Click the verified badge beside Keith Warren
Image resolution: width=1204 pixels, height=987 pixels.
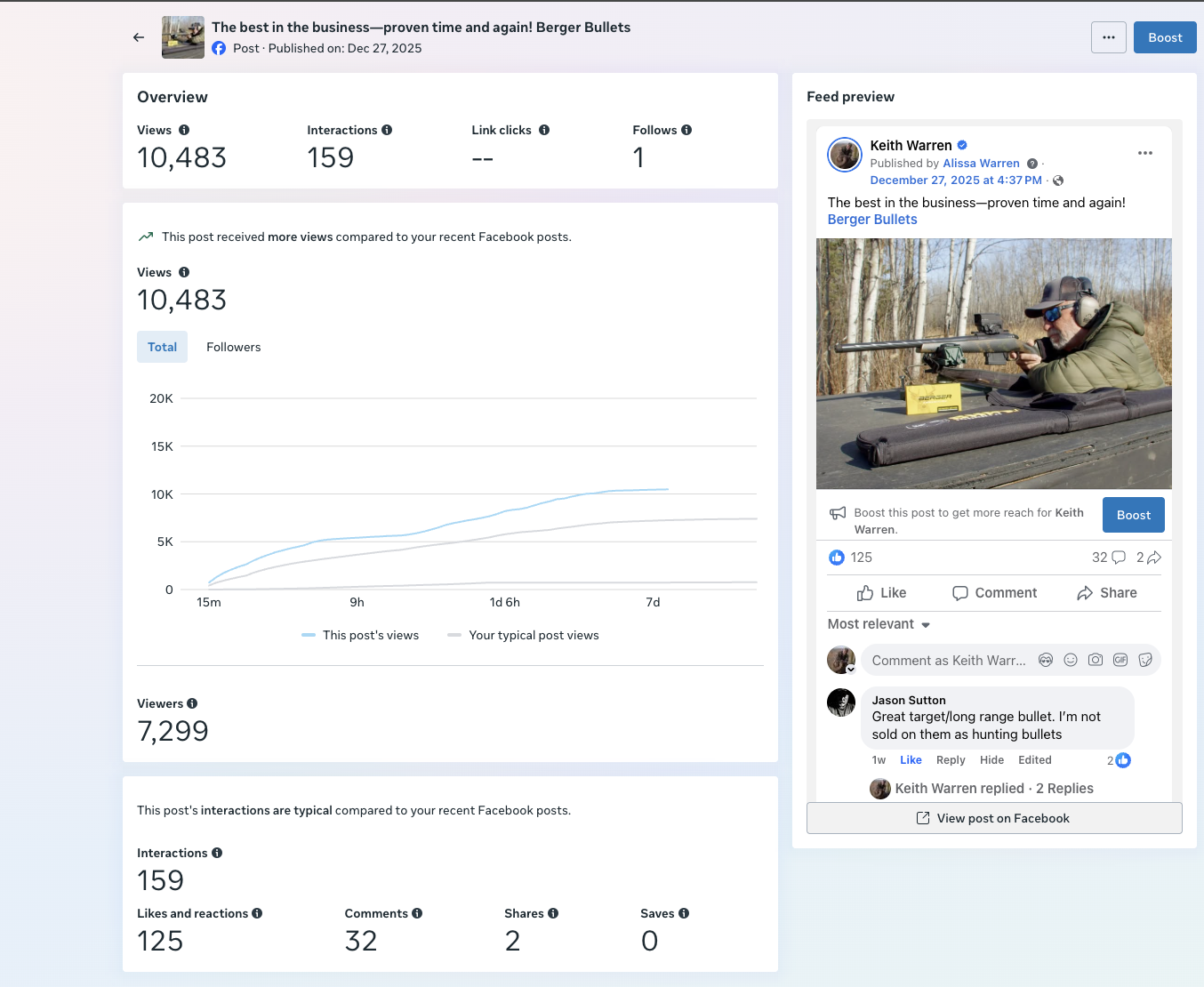tap(962, 145)
